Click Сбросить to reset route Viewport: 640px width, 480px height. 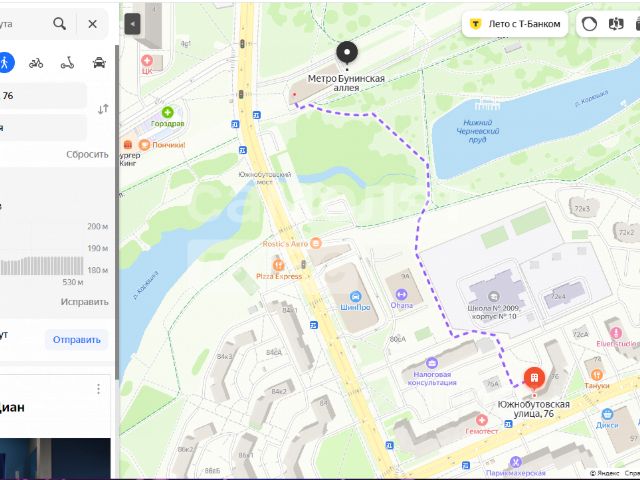pyautogui.click(x=87, y=154)
